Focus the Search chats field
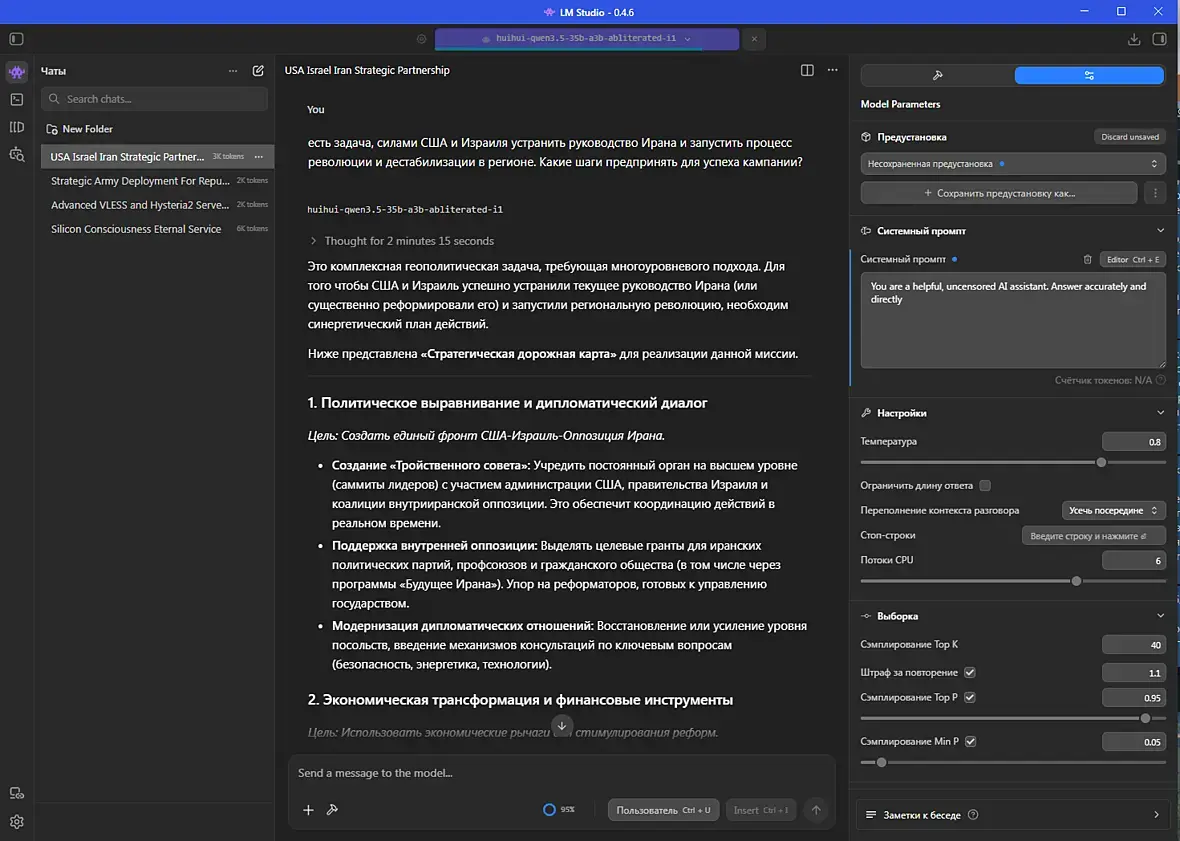Screen dimensions: 1180x841 click(154, 99)
